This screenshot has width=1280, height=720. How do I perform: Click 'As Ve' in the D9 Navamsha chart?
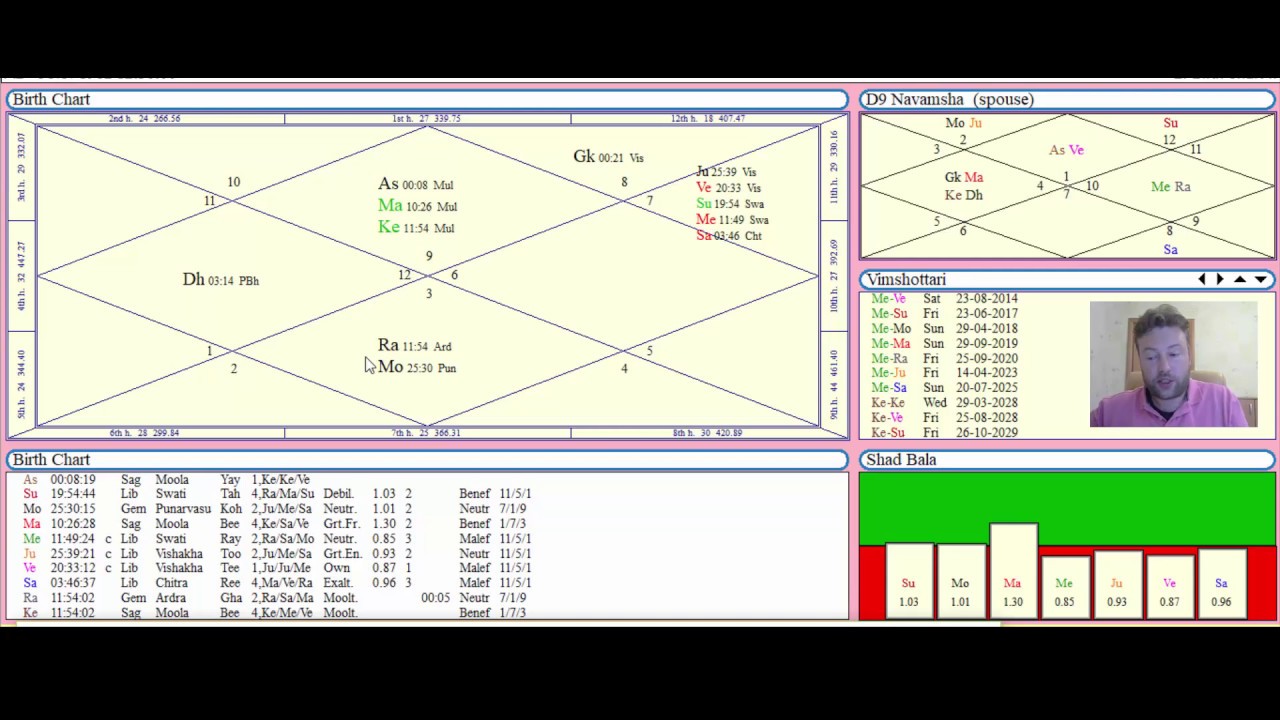point(1066,150)
